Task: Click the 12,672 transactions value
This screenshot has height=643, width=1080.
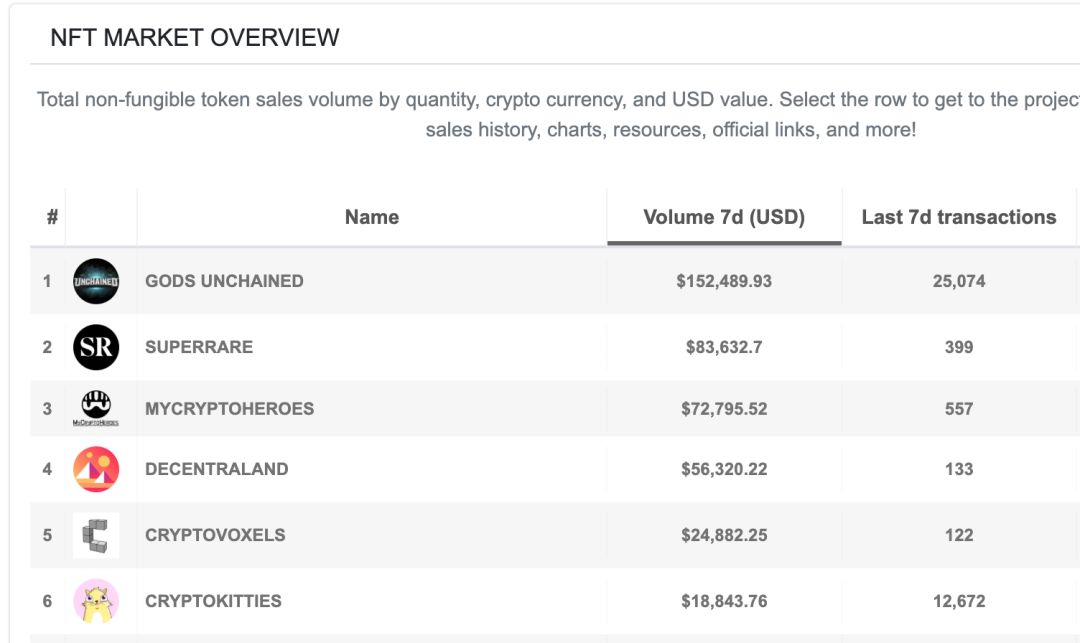Action: (959, 601)
